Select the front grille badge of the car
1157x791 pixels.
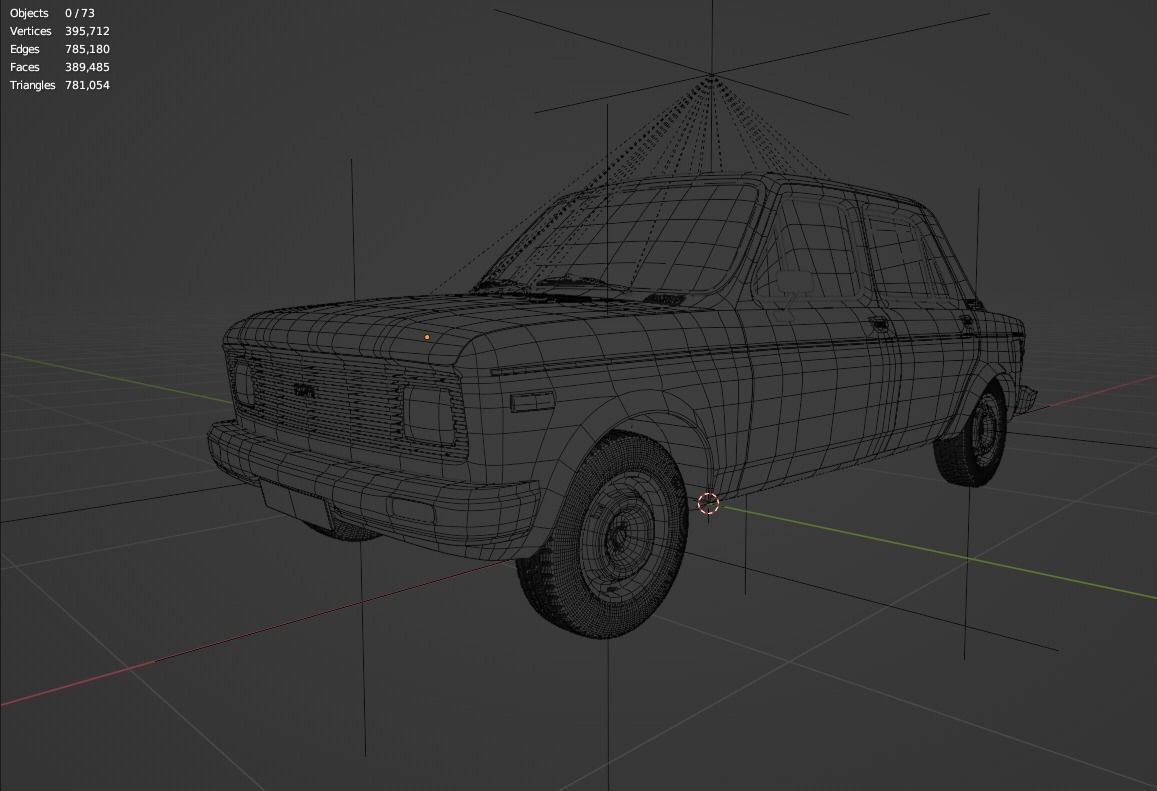coord(304,390)
